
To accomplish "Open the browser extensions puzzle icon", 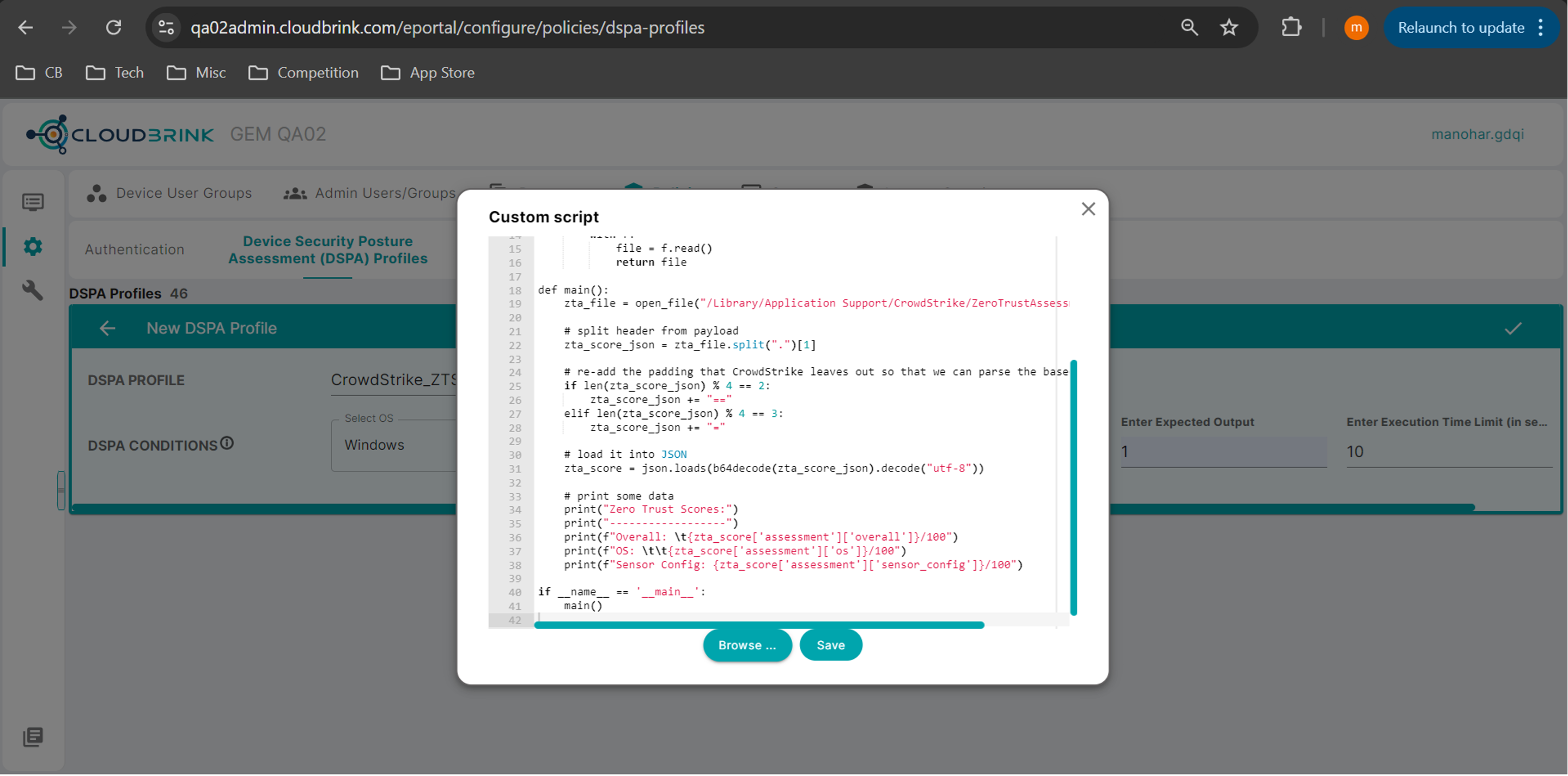I will click(x=1291, y=27).
